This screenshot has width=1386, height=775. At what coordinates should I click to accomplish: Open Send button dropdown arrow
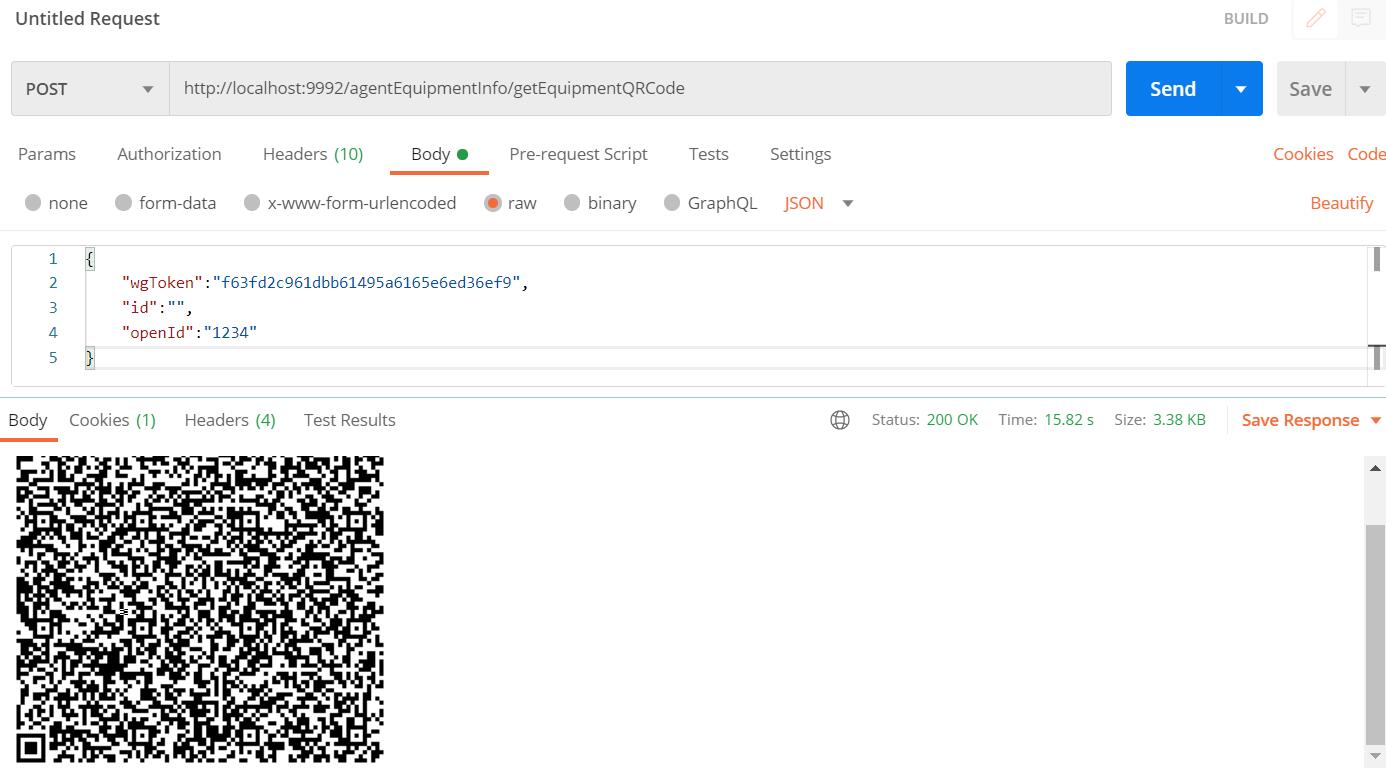pos(1241,89)
